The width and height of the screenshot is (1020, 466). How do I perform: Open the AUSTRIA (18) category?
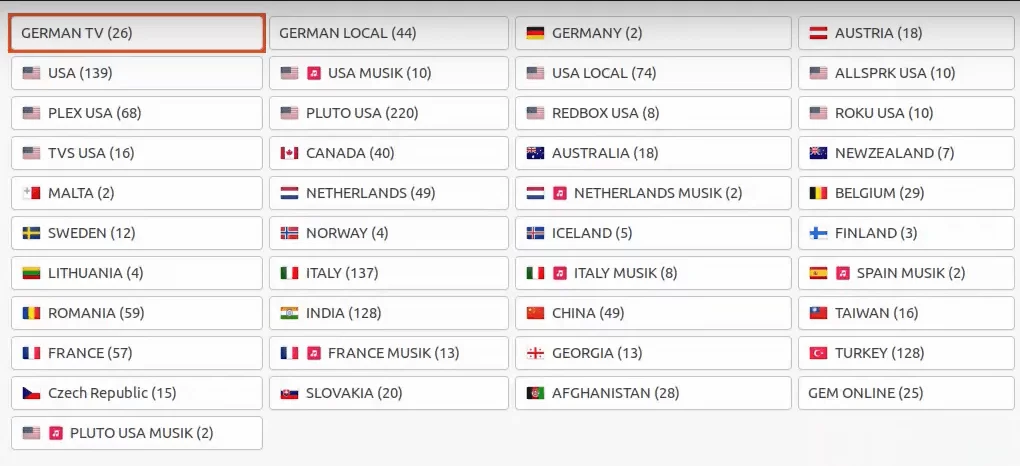click(906, 33)
